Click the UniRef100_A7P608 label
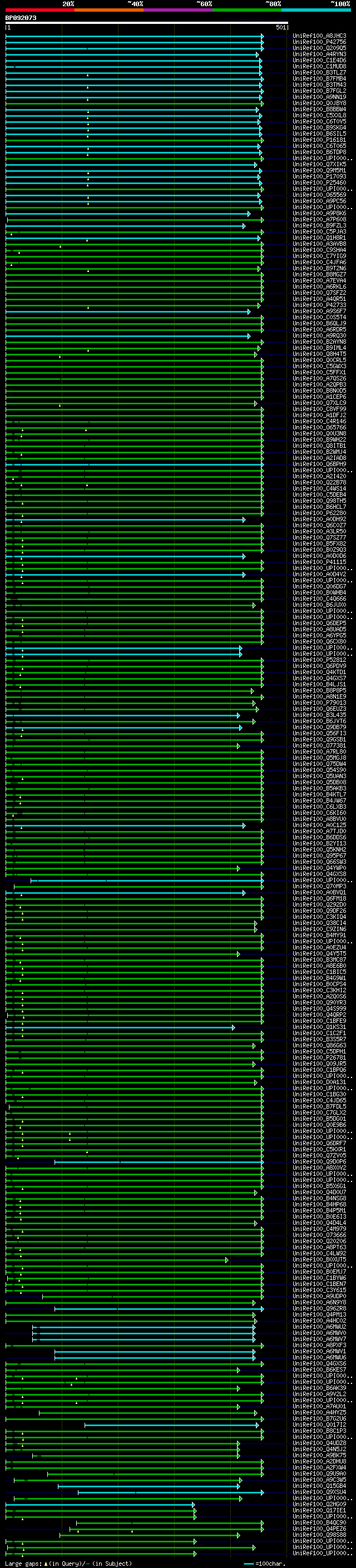Screen dimensions: 356x1568 [x=319, y=219]
